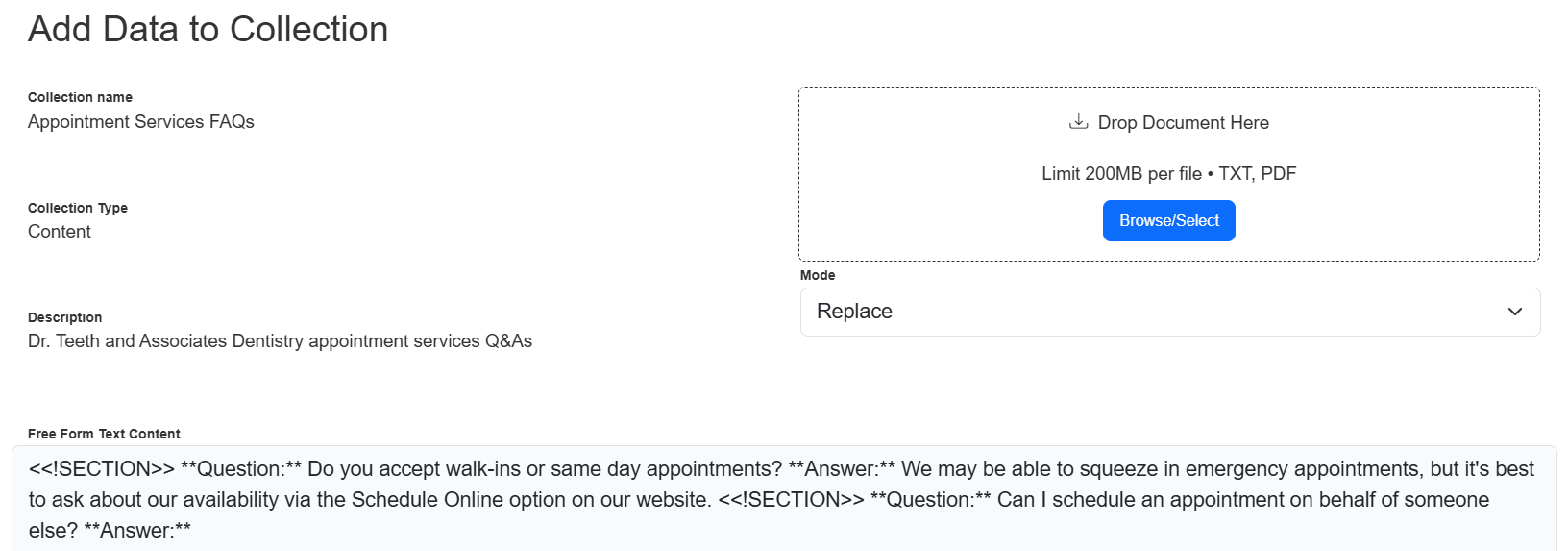Image resolution: width=1568 pixels, height=551 pixels.
Task: Select the 'Appointment Services FAQs' name value
Action: [x=140, y=122]
